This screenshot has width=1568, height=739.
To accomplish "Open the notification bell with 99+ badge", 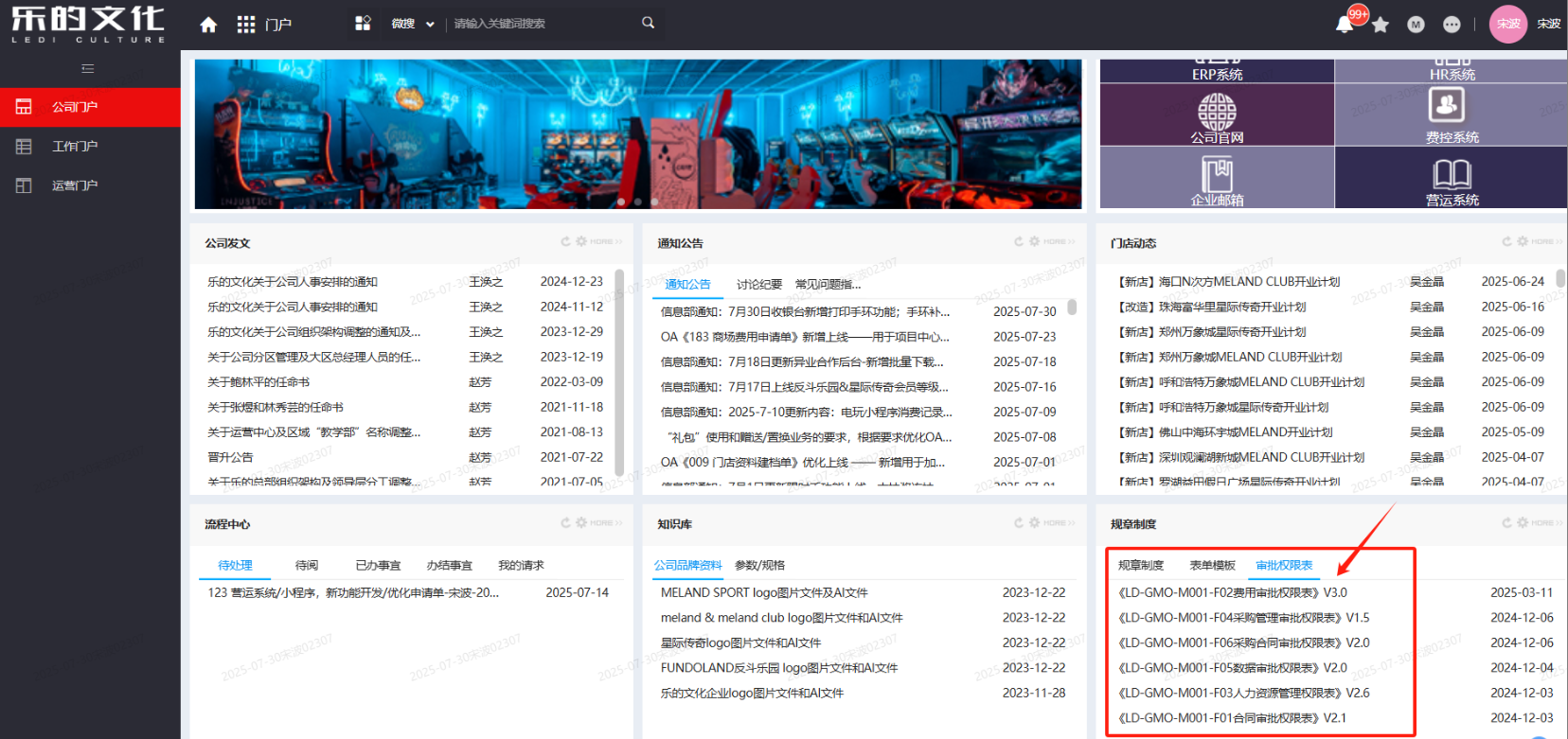I will point(1345,25).
